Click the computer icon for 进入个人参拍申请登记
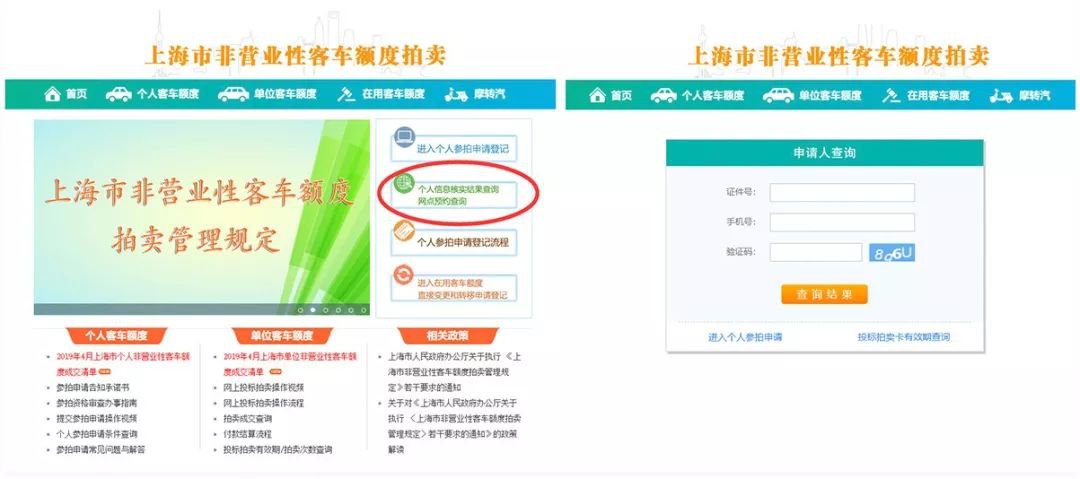1080x479 pixels. tap(404, 138)
